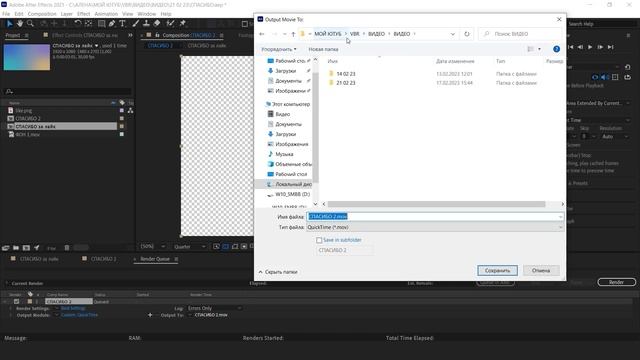Click the Новая папка button
This screenshot has width=640, height=360.
click(323, 49)
